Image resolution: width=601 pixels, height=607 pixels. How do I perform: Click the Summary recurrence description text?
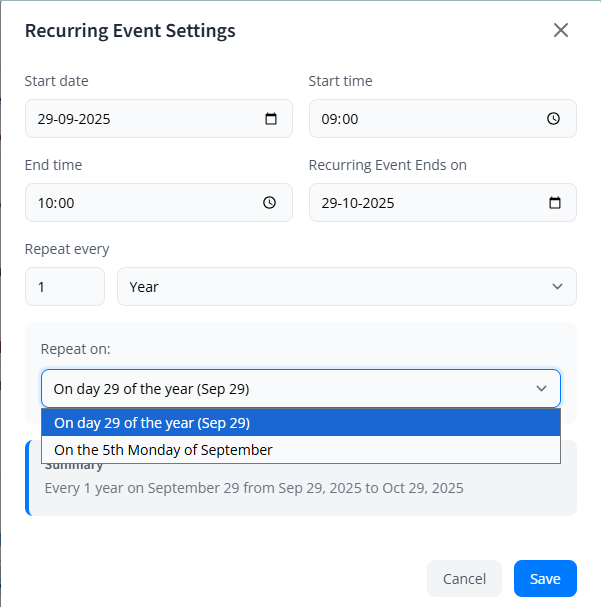click(x=254, y=489)
